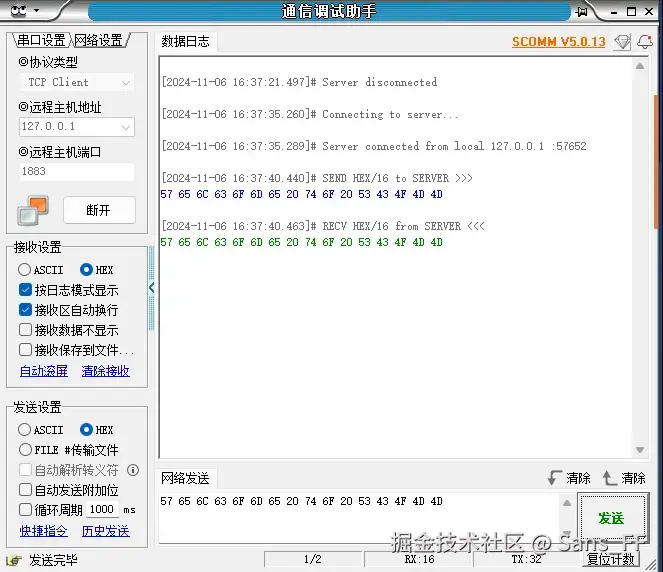Select FILE #传输文件 radio option
Viewport: 663px width, 572px height.
(x=68, y=450)
